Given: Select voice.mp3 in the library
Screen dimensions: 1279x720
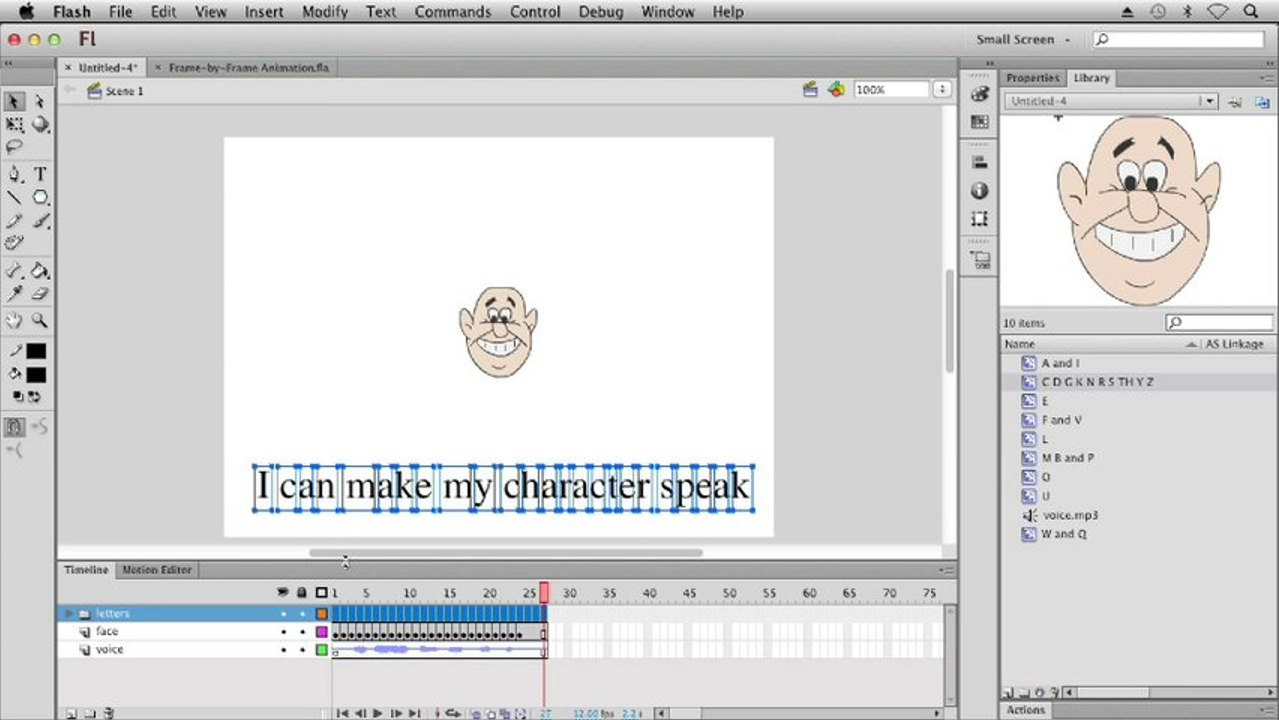Looking at the screenshot, I should coord(1070,515).
